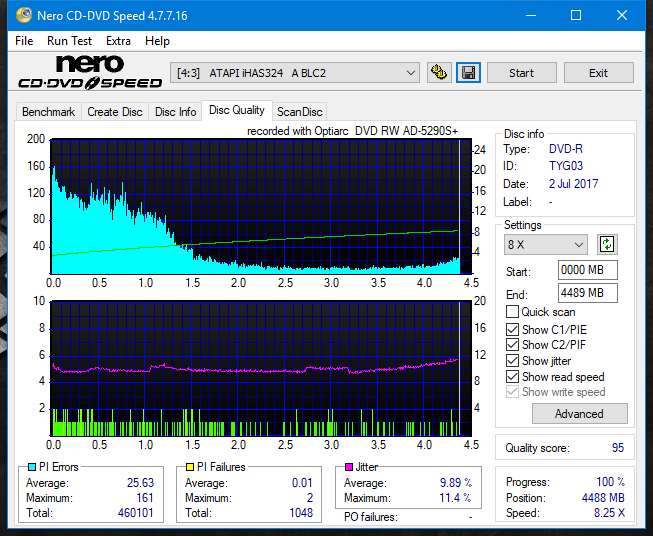
Task: Click the PI Errors average 25.63
Action: 140,483
